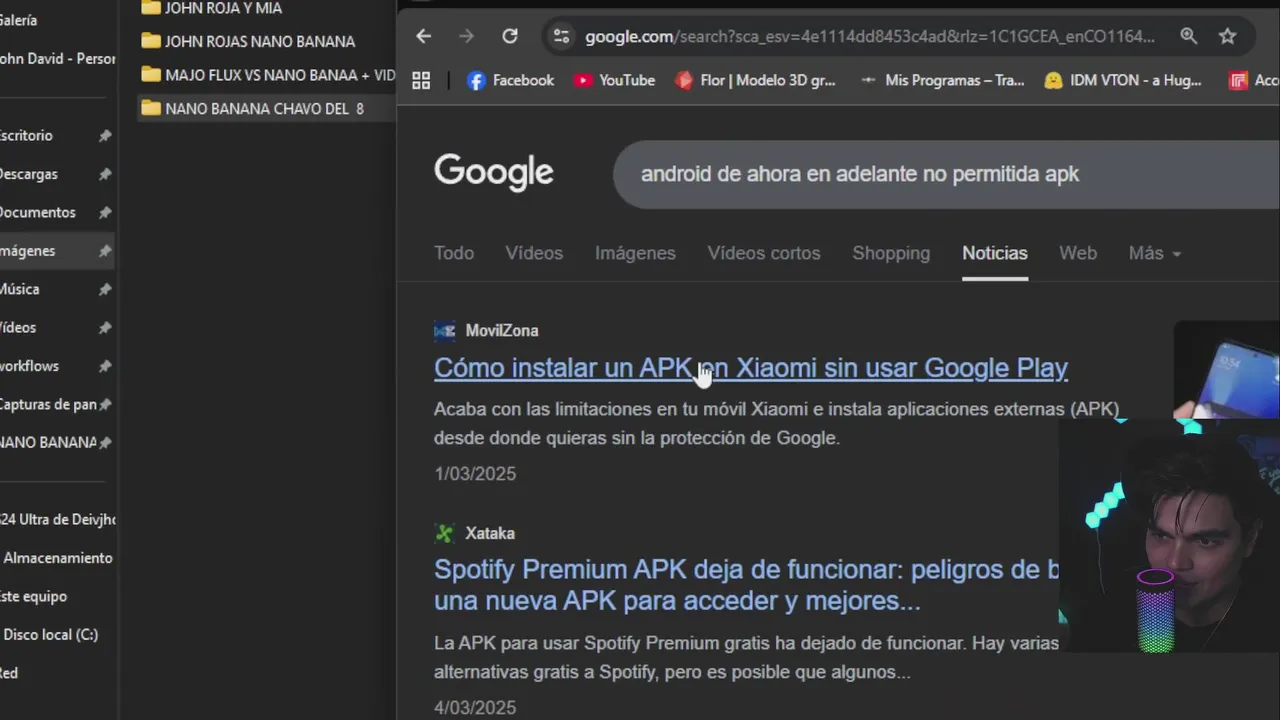Open S24 Ultra de Deivjho device

pyautogui.click(x=57, y=520)
